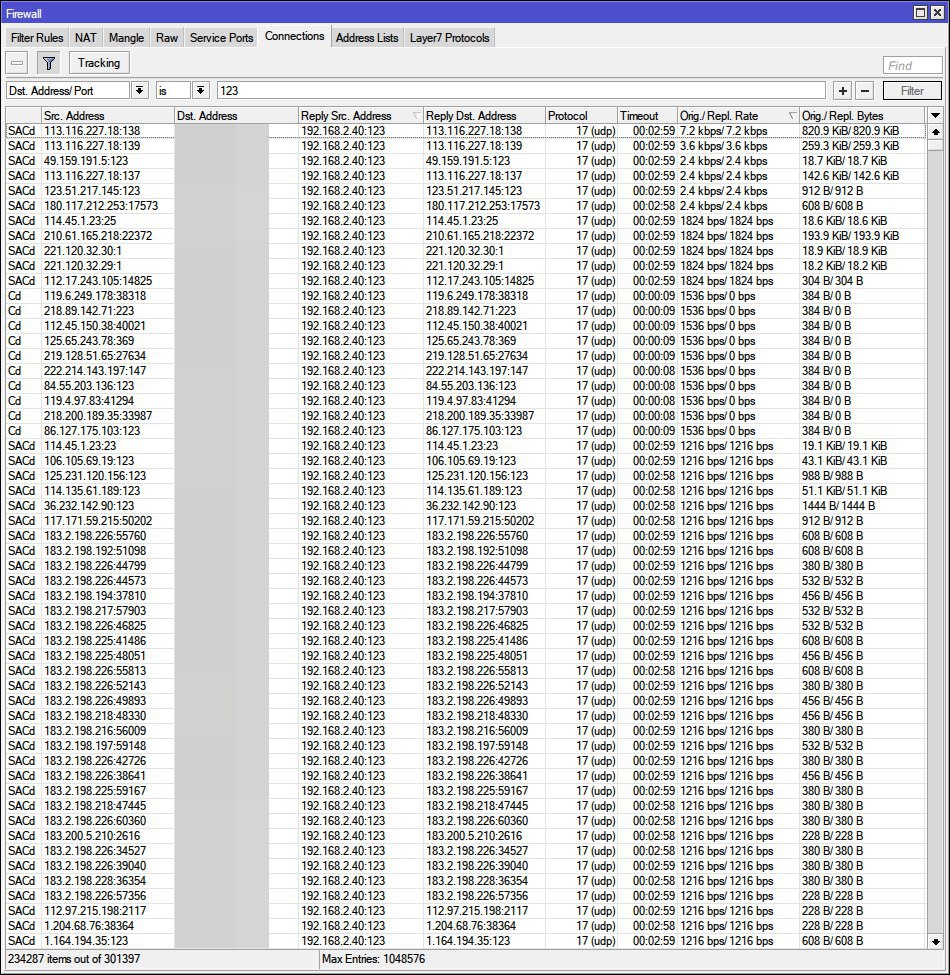The height and width of the screenshot is (975, 950).
Task: Open the 'is' operator dropdown
Action: pyautogui.click(x=200, y=90)
